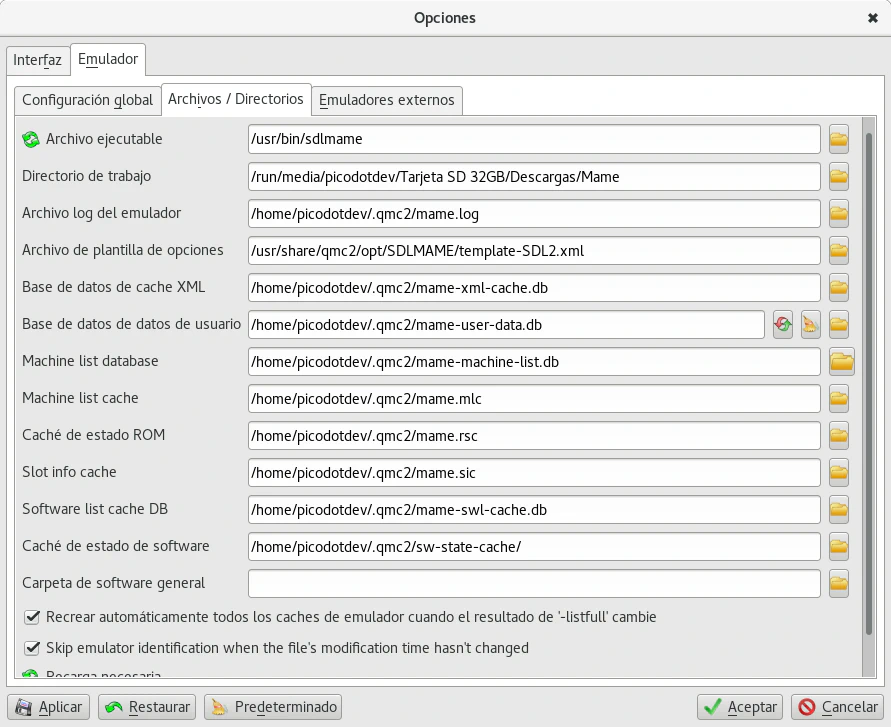Browse for Caché de estado ROM file

(838, 435)
